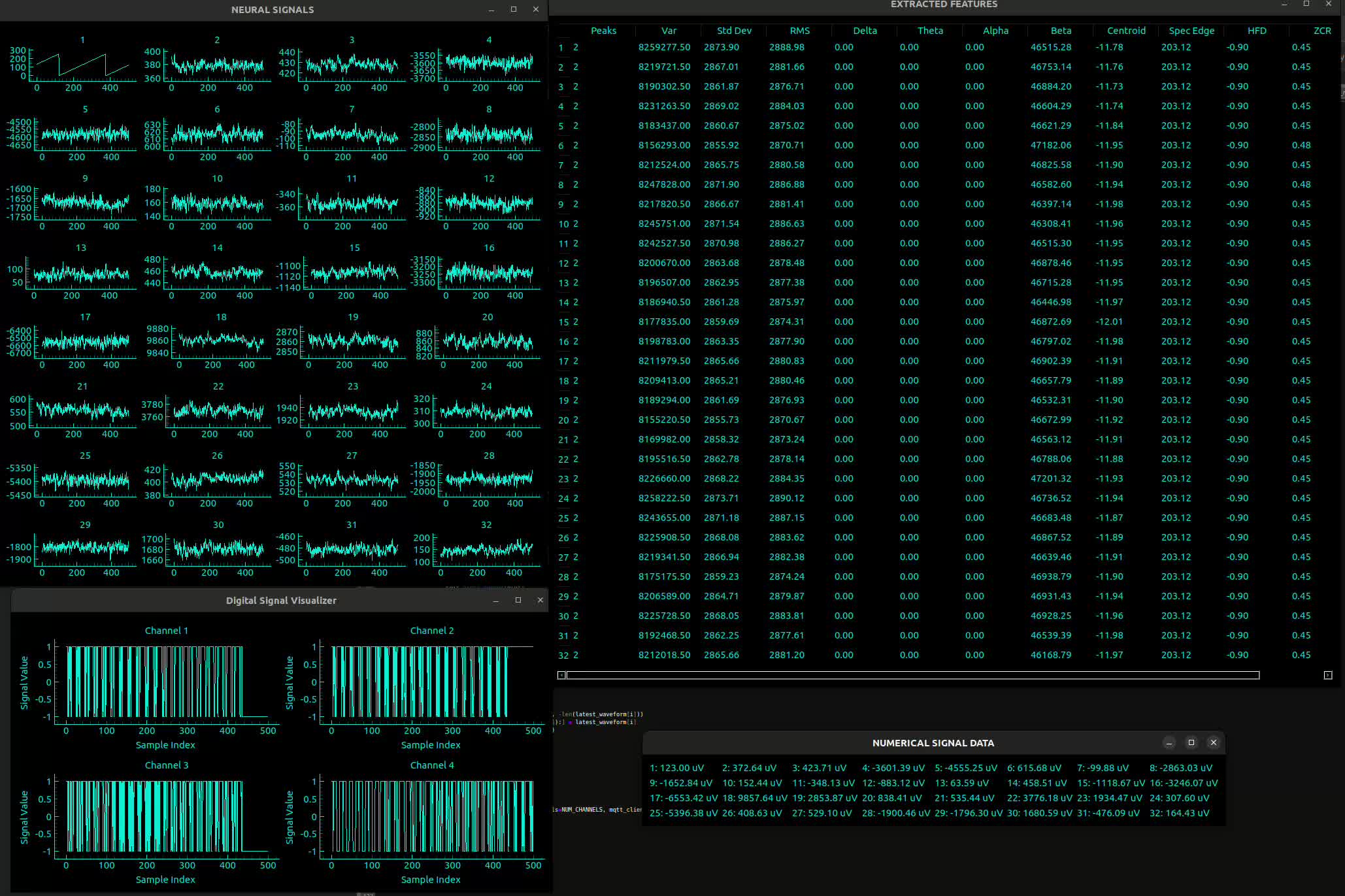Select the channel 18 plot in Neural Signals
This screenshot has height=896, width=1345.
point(222,342)
